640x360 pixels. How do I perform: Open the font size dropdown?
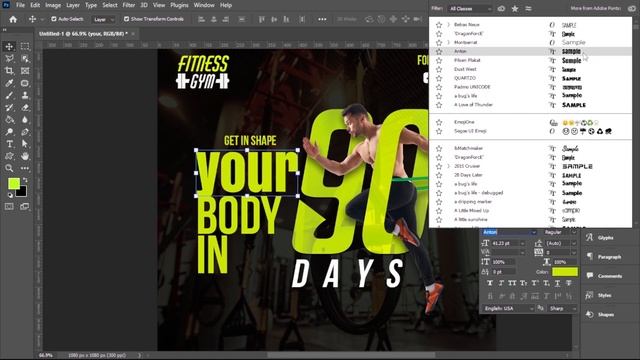pyautogui.click(x=522, y=243)
